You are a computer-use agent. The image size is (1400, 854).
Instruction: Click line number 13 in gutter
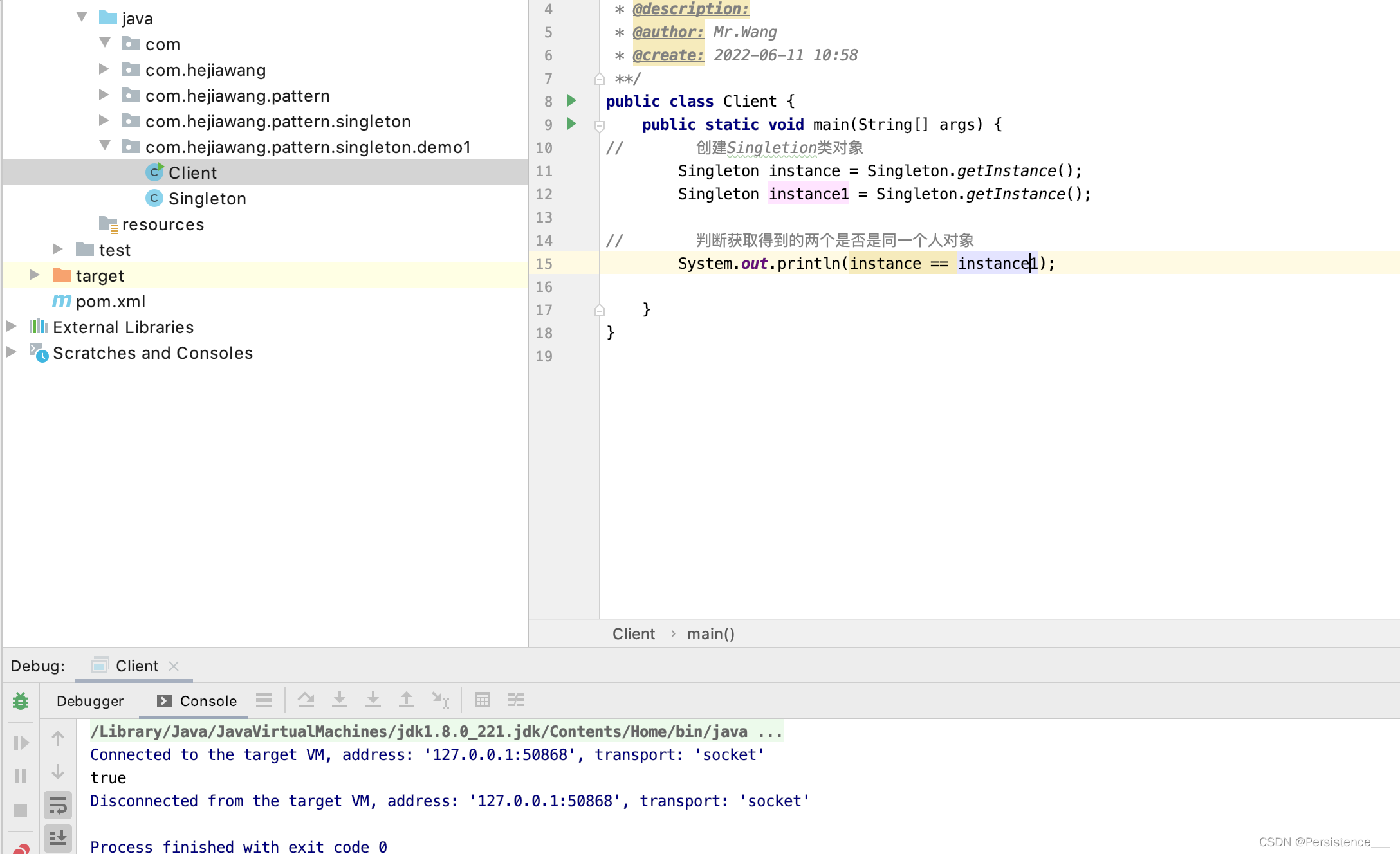pyautogui.click(x=544, y=217)
